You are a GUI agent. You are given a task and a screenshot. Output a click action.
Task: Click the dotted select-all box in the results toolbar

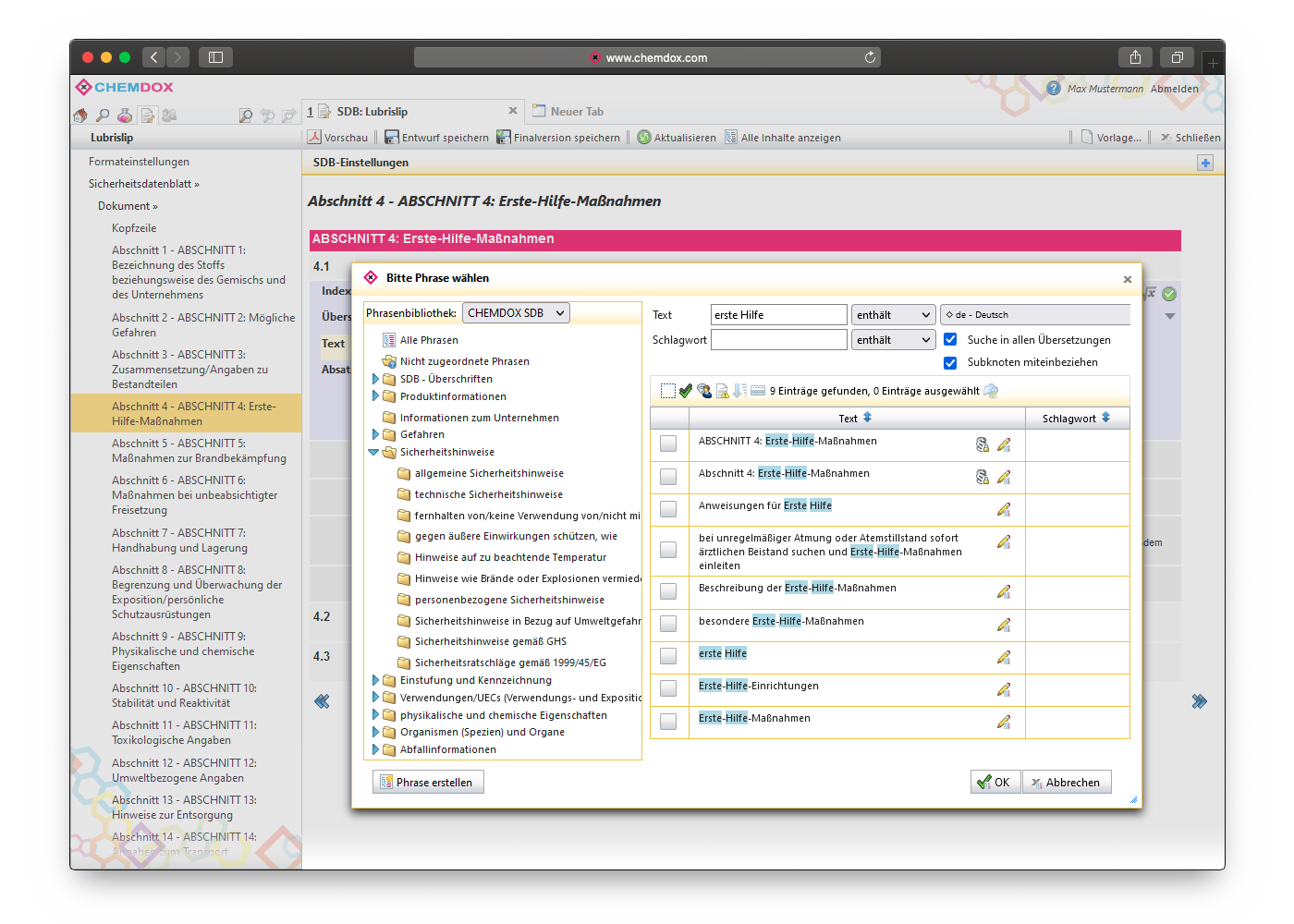(668, 391)
